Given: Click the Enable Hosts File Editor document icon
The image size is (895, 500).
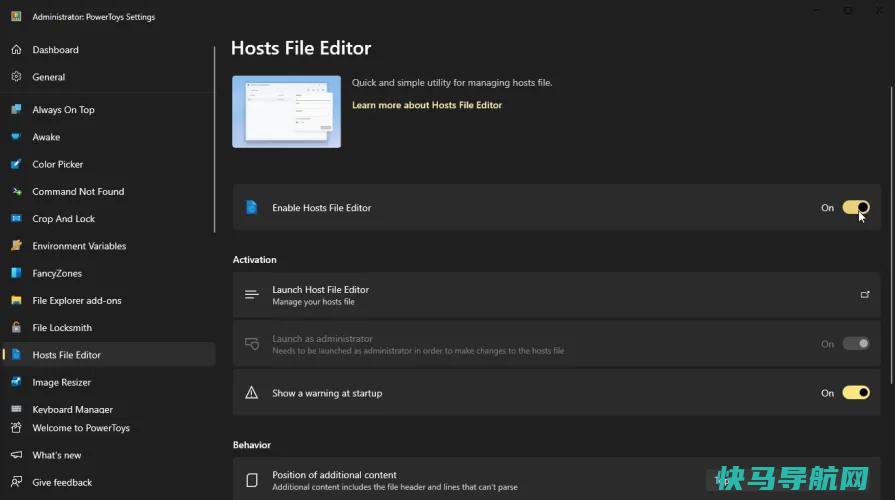Looking at the screenshot, I should tap(251, 207).
